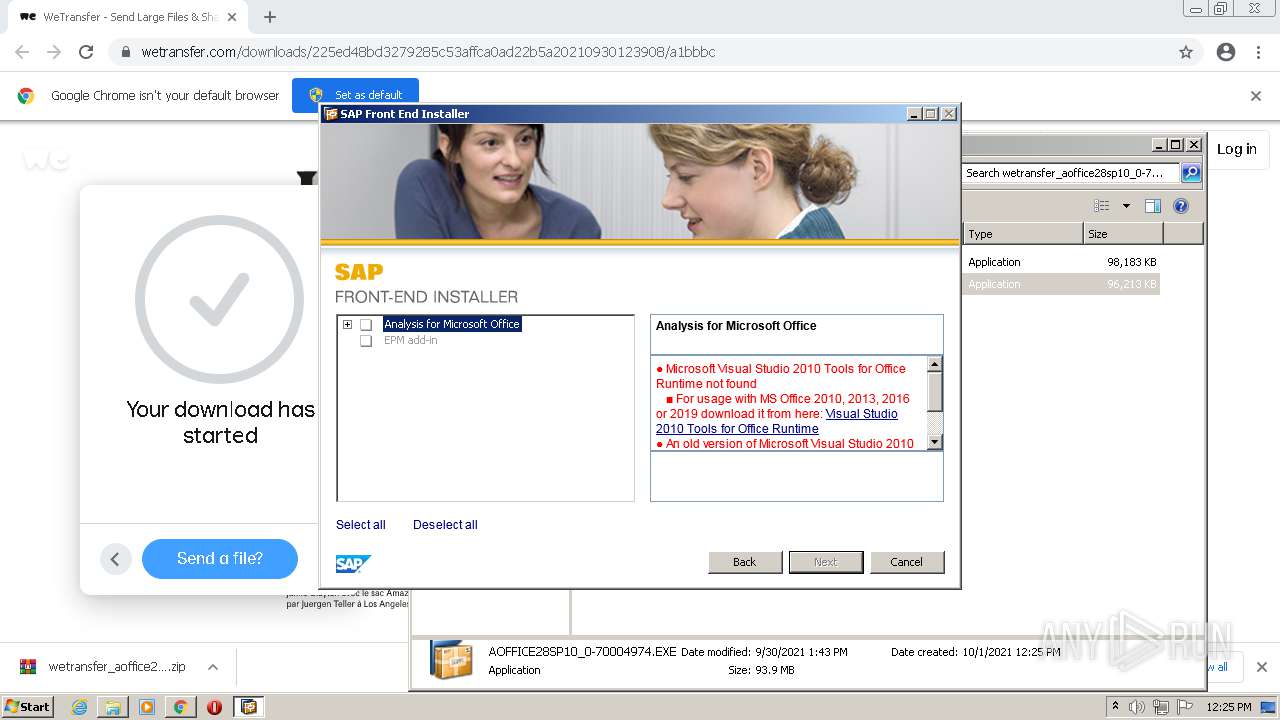Click the Select all link
The height and width of the screenshot is (720, 1280).
pos(360,525)
